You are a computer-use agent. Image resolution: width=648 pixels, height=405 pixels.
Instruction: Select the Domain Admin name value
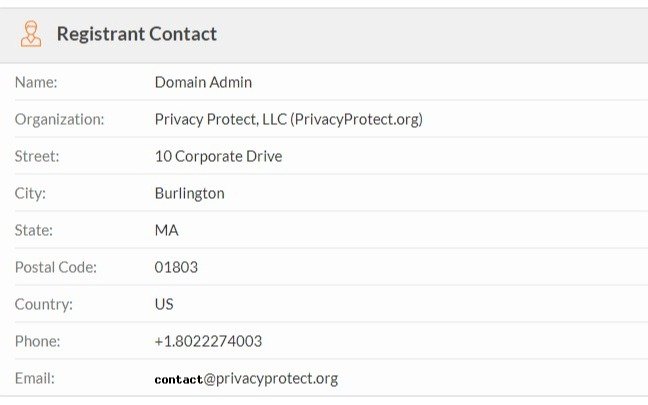(203, 82)
